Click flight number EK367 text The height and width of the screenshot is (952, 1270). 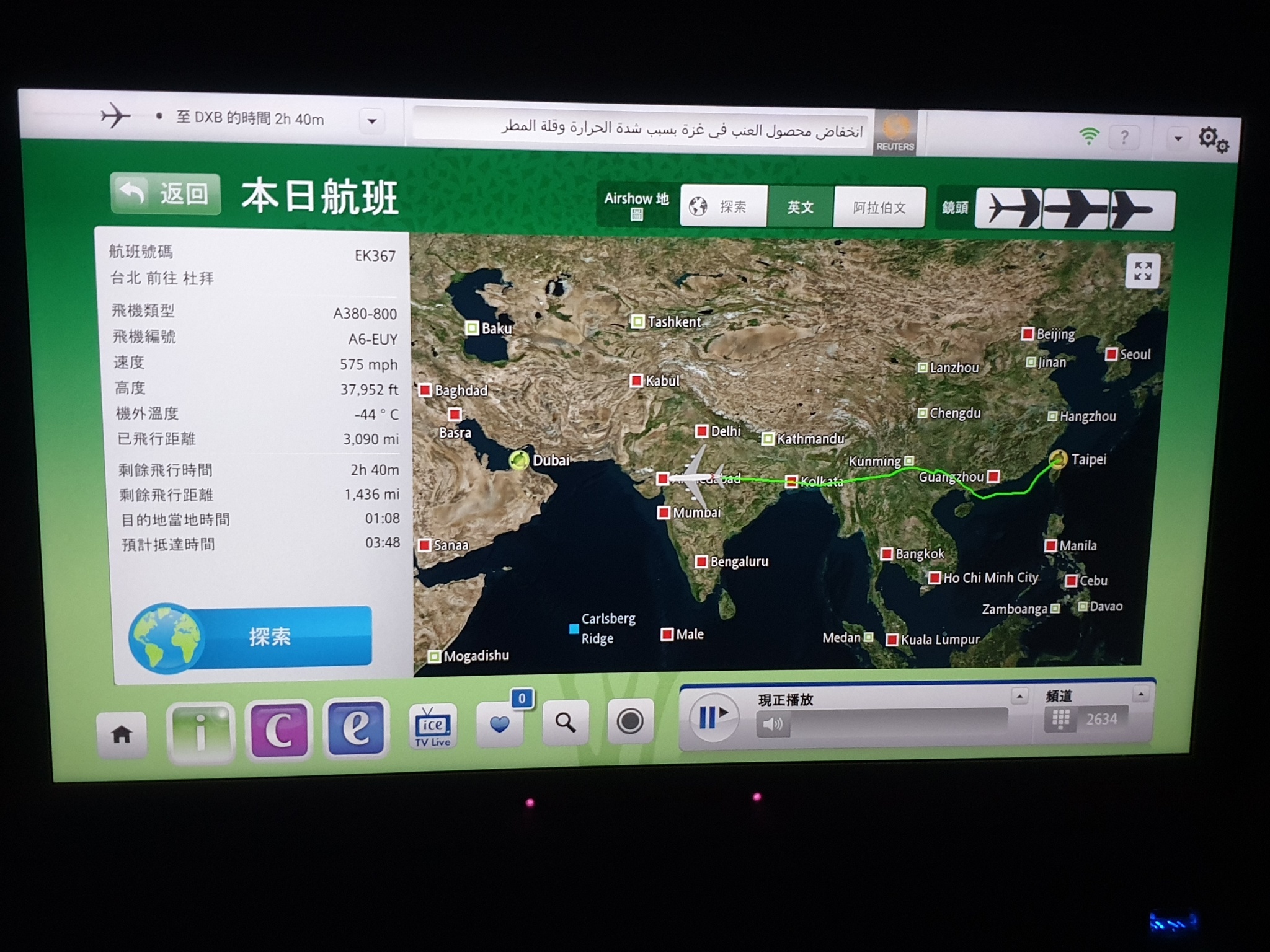click(375, 255)
